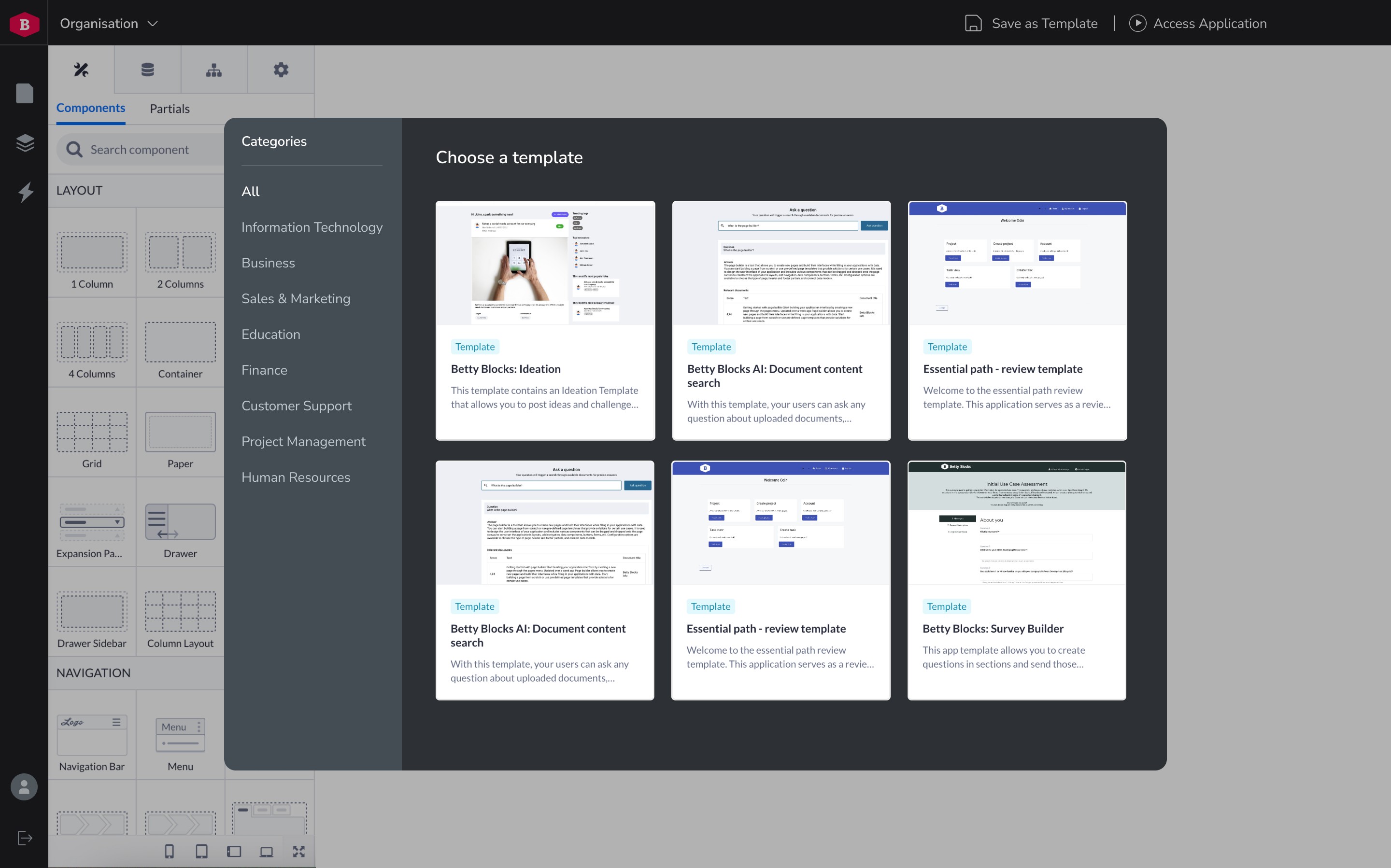1391x868 pixels.
Task: Open the Betty Blocks: Survey Builder title
Action: [993, 629]
